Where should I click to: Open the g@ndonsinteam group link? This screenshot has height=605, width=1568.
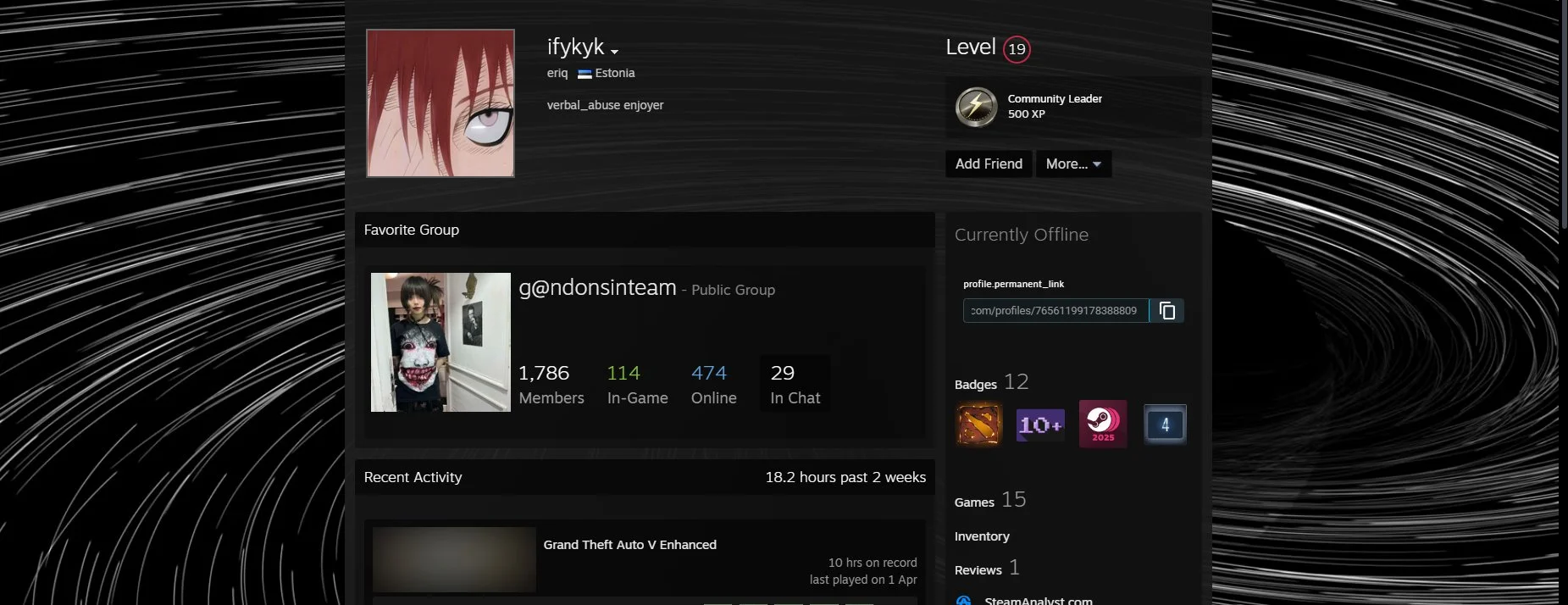point(597,288)
